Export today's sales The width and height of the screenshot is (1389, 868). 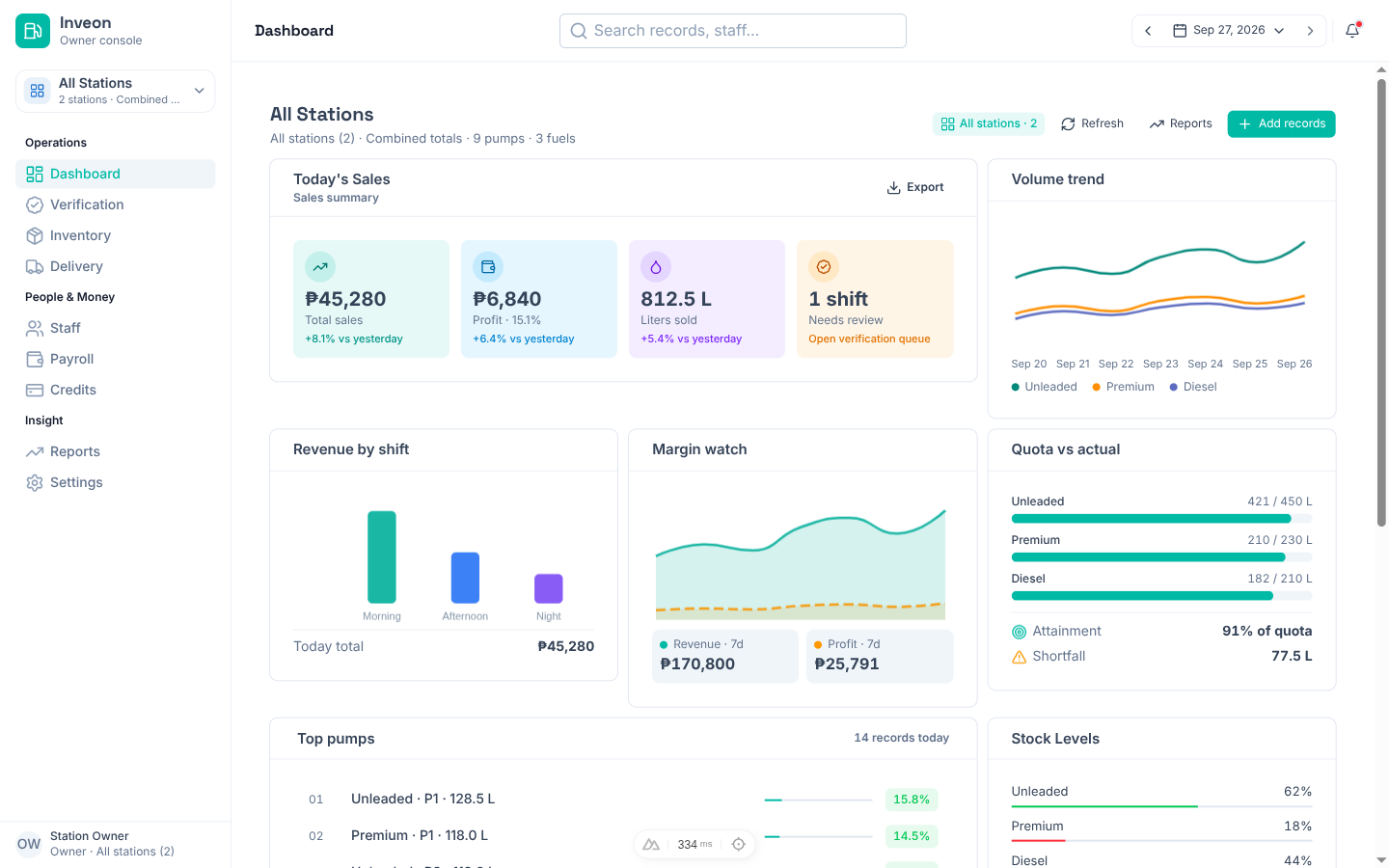(915, 187)
